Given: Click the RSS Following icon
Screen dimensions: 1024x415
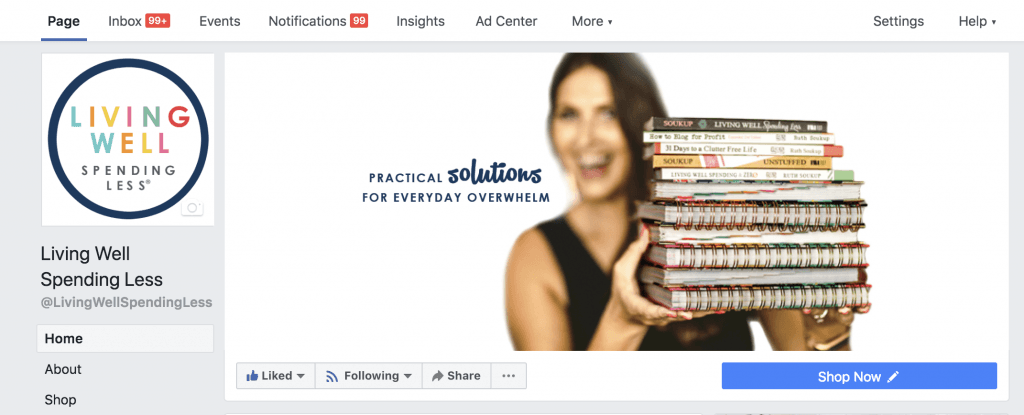Looking at the screenshot, I should coord(332,376).
